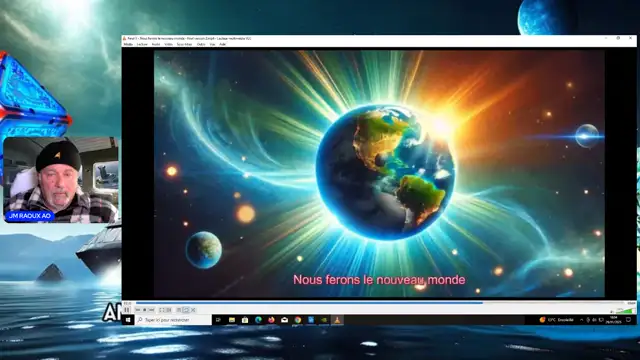
Task: Click the JM RAOUX AO webcam thumbnail
Action: coord(61,180)
